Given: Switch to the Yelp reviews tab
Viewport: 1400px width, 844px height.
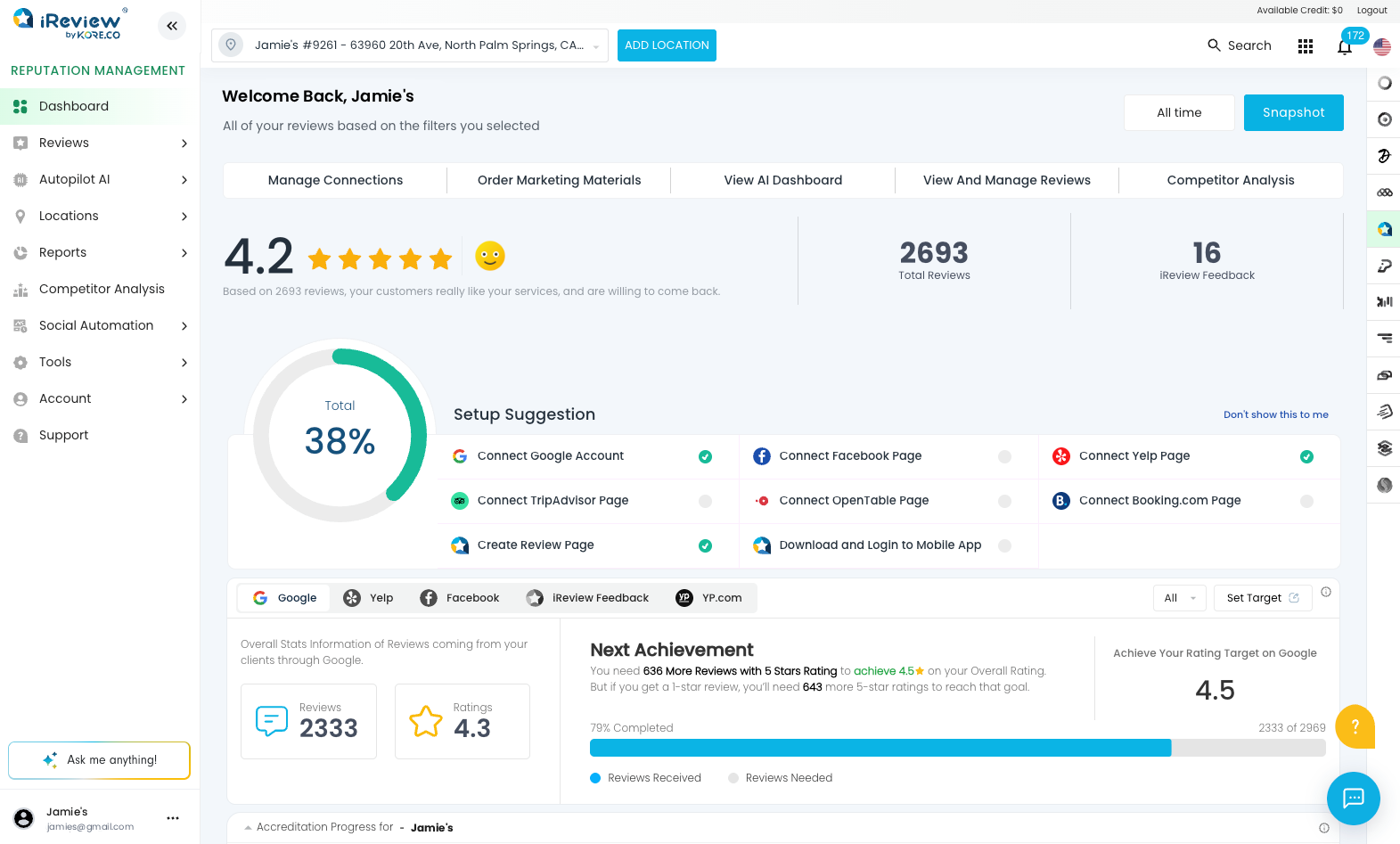Looking at the screenshot, I should [x=369, y=598].
